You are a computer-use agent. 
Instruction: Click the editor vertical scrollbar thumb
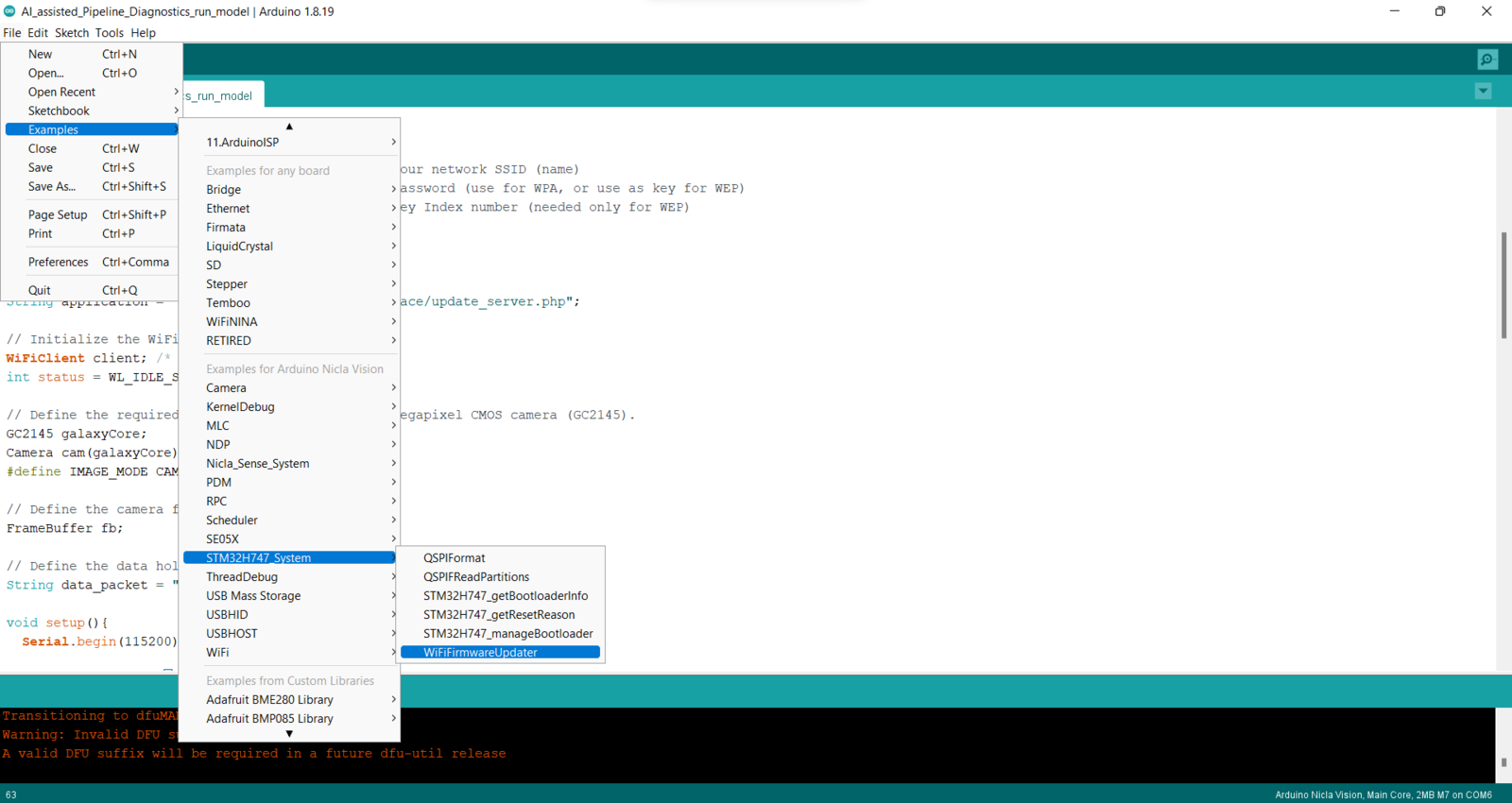coord(1503,284)
